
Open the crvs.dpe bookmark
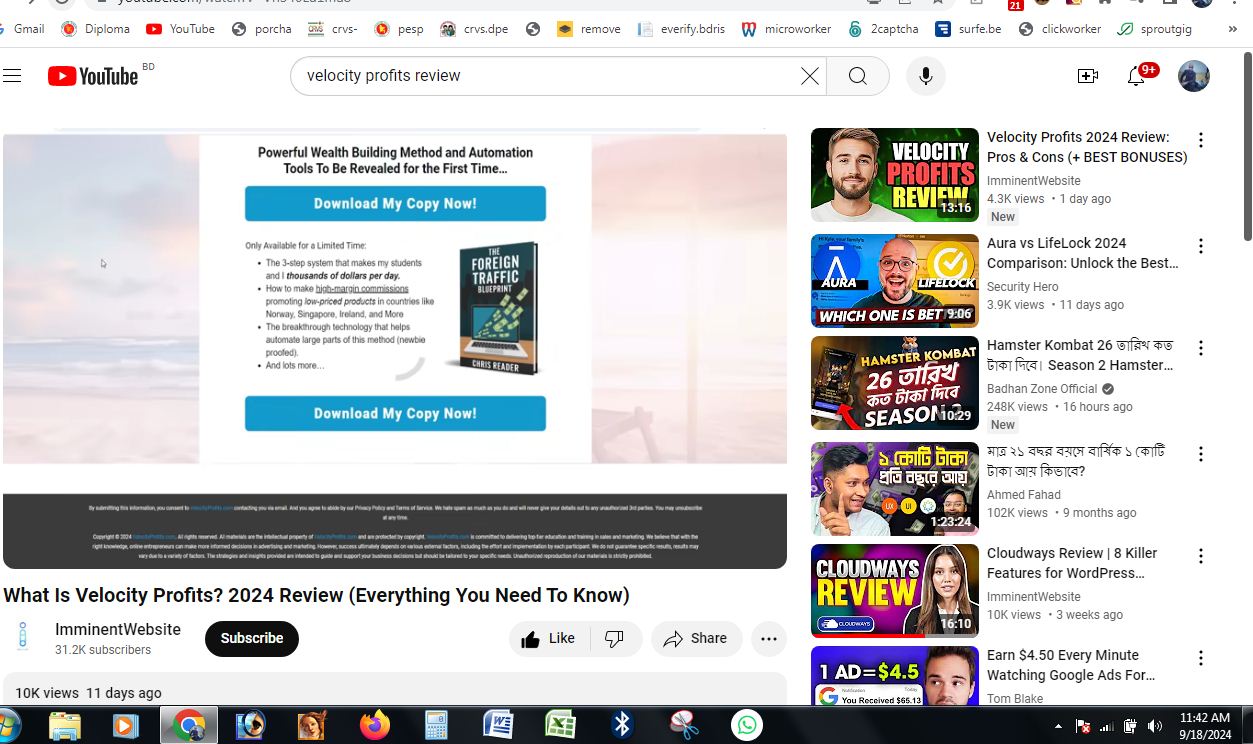(475, 29)
